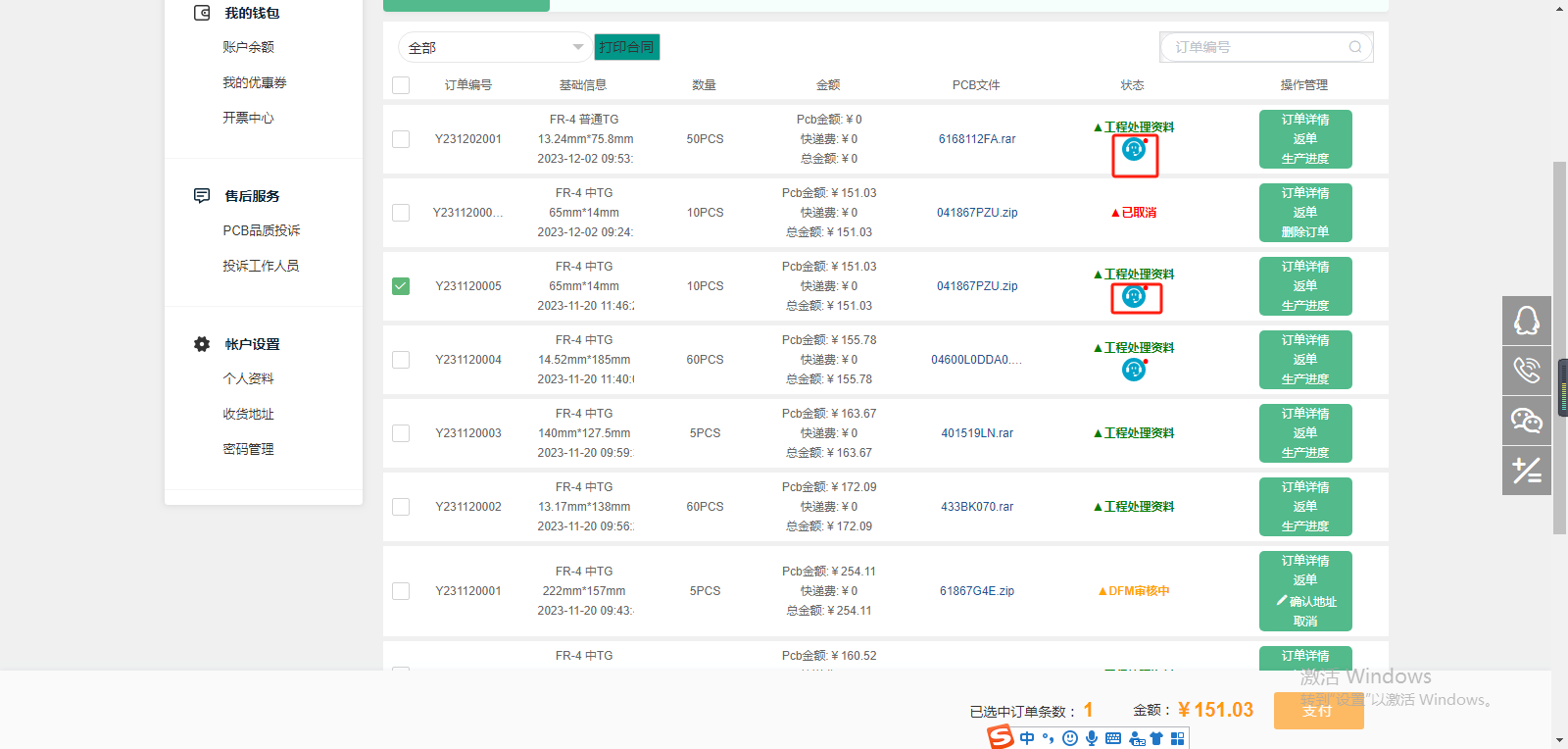Click support headset icon for order Y231120004
1568x749 pixels.
(1134, 370)
